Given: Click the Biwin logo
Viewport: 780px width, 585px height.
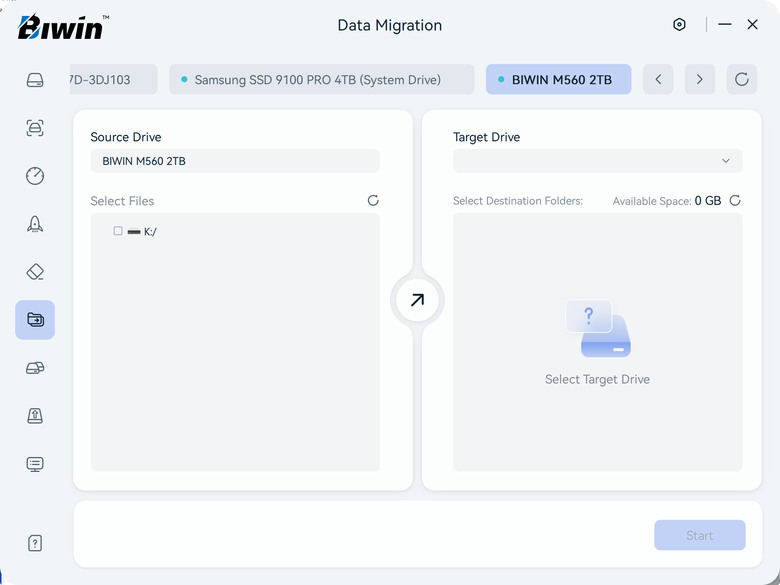Looking at the screenshot, I should 63,27.
